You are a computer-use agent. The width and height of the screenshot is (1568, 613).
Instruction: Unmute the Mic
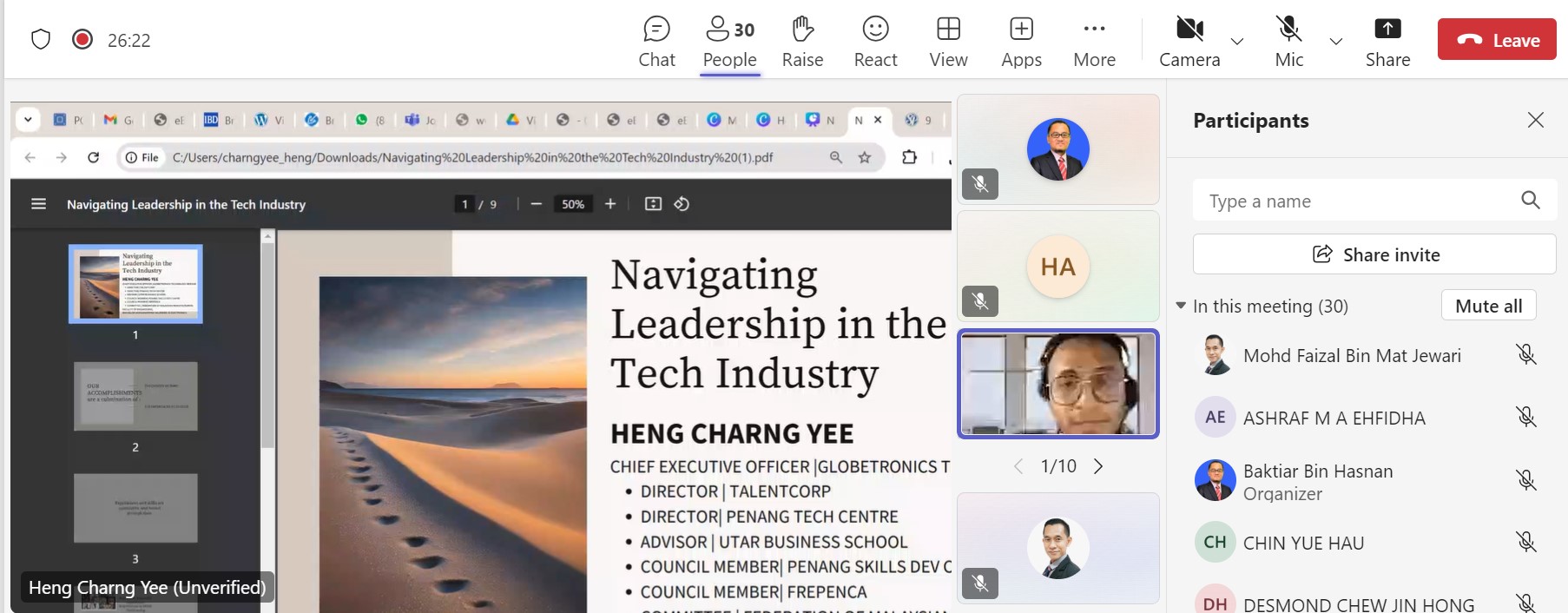coord(1288,41)
